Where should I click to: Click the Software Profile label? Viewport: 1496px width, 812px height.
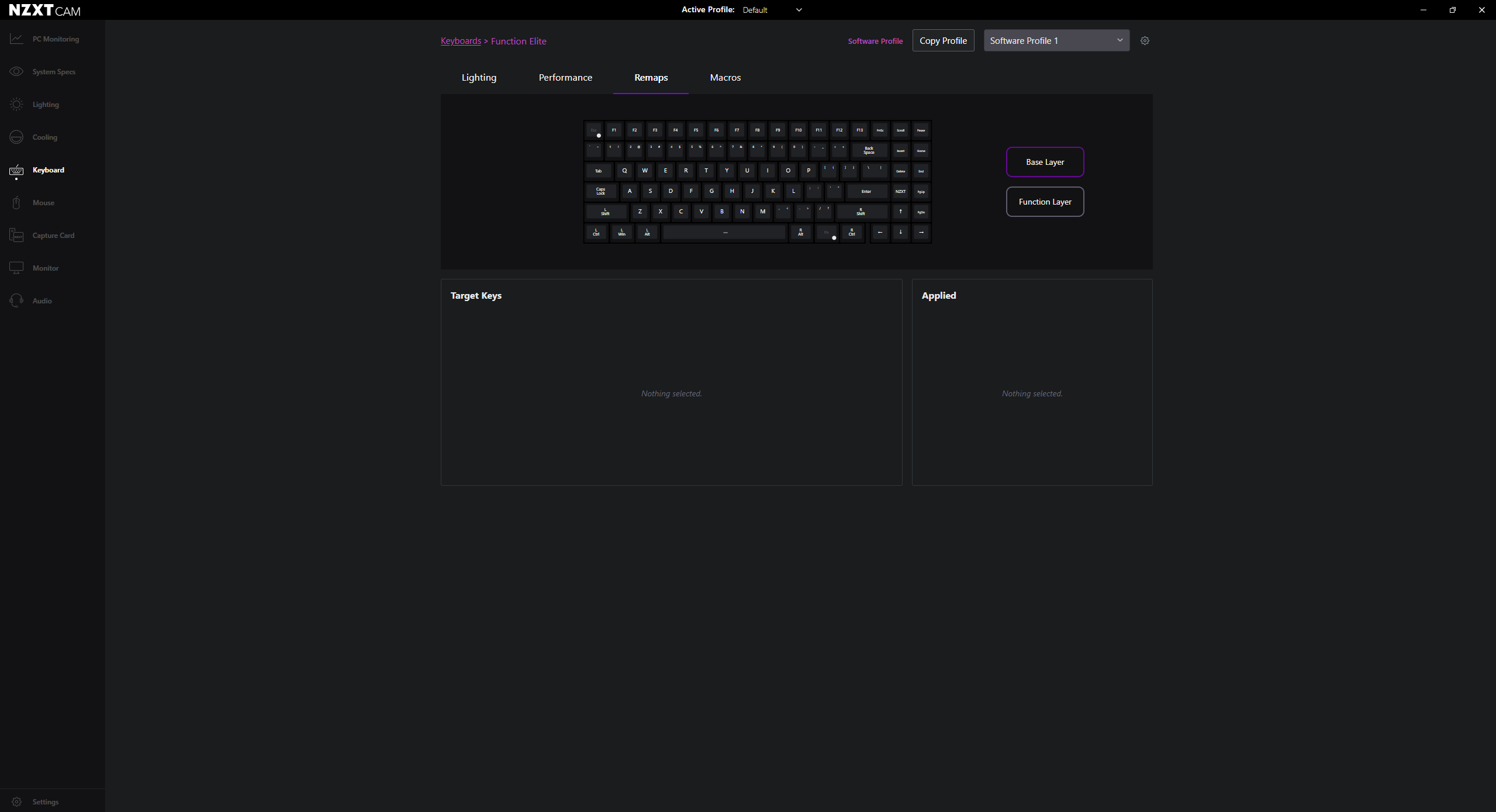875,41
